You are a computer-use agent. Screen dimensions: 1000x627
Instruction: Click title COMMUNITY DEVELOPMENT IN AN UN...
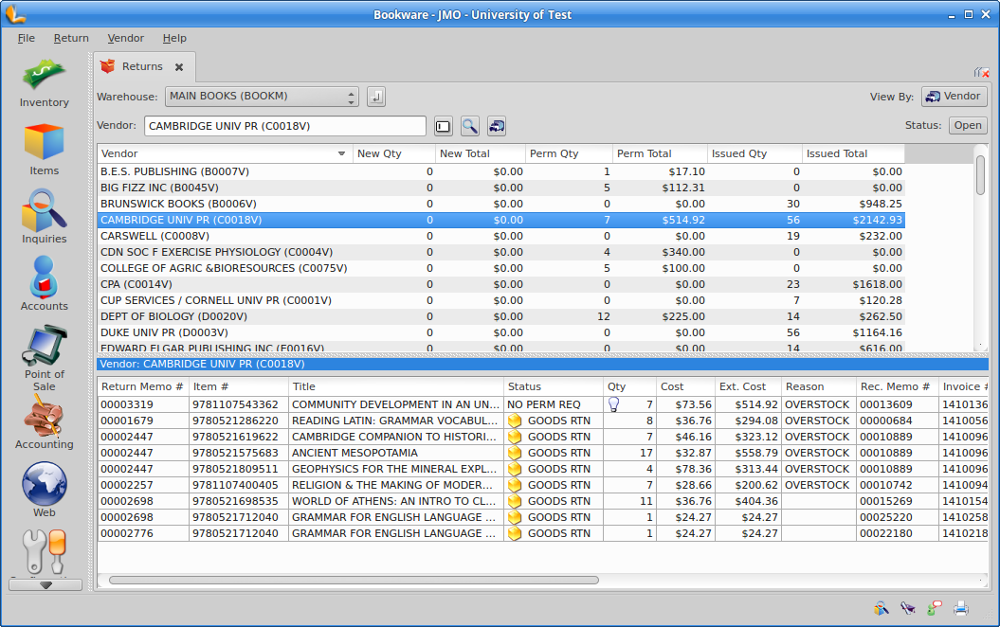pos(395,404)
